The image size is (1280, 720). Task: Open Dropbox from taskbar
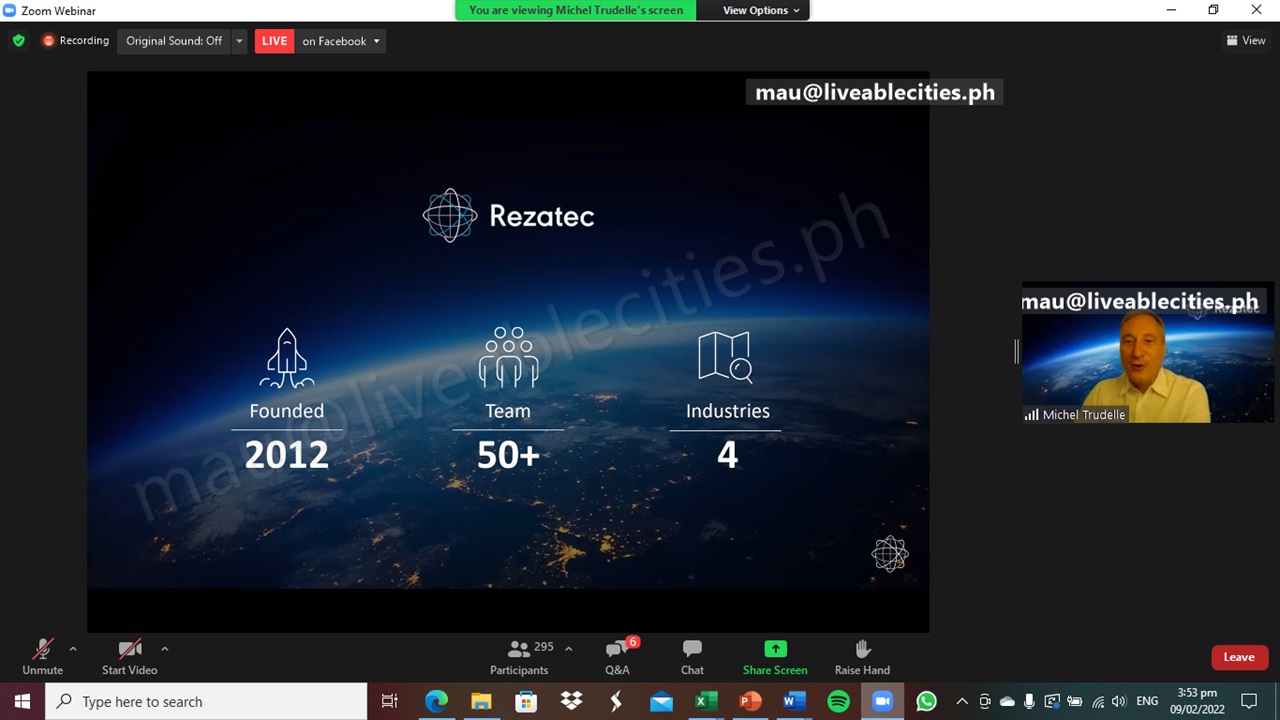coord(571,701)
